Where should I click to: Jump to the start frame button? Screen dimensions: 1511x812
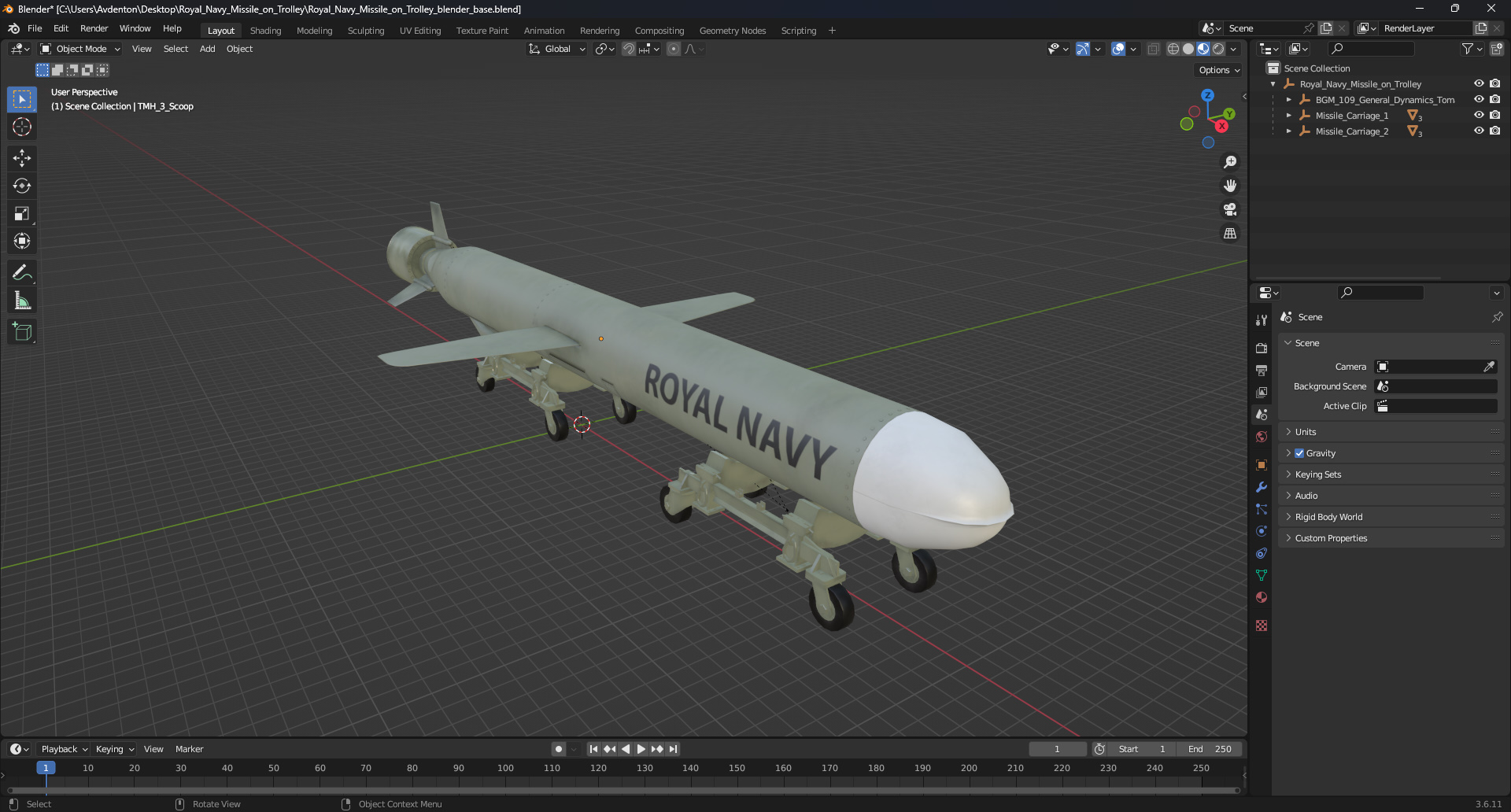(593, 749)
